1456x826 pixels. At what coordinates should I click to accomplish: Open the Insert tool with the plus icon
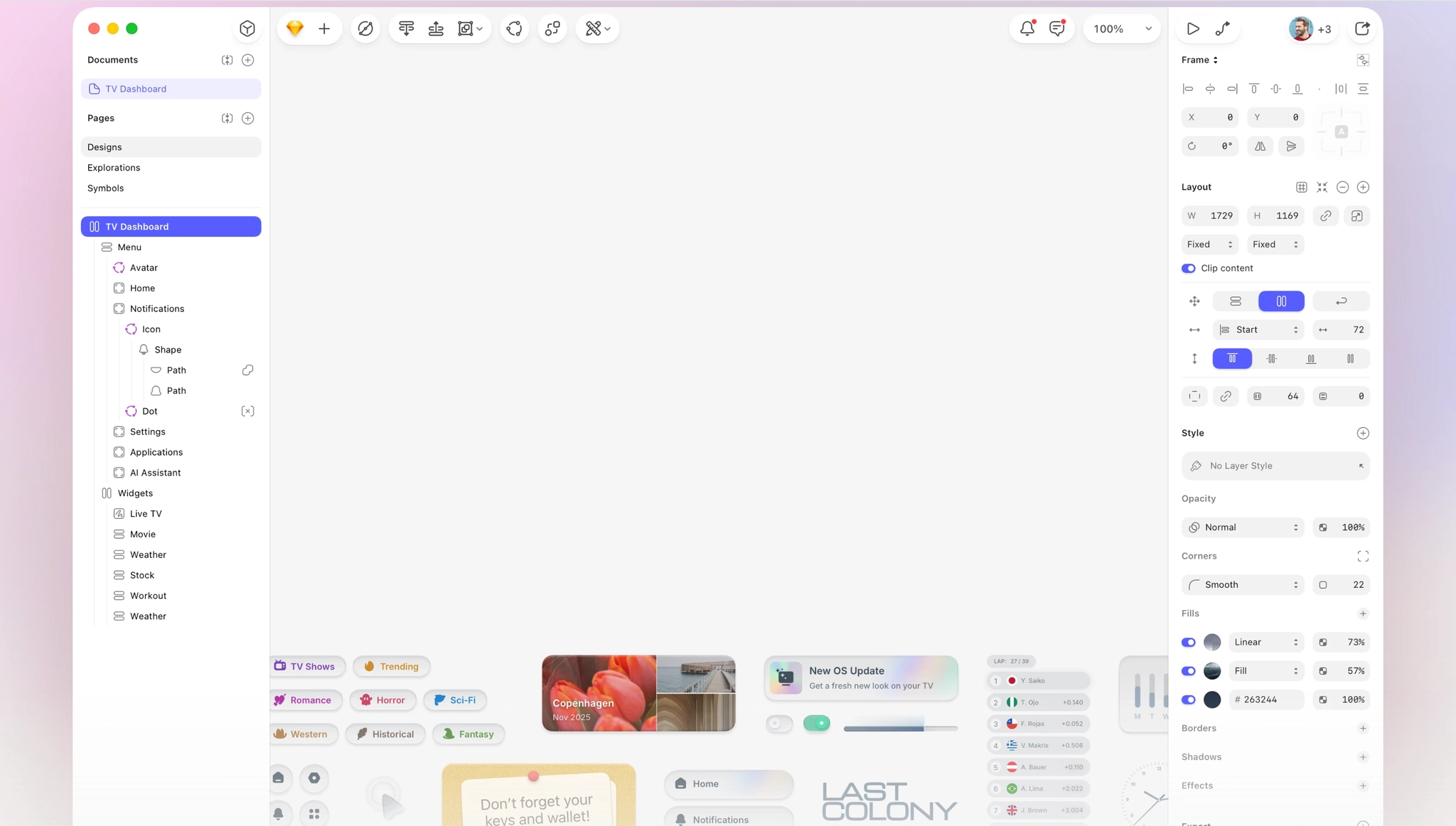(x=324, y=28)
